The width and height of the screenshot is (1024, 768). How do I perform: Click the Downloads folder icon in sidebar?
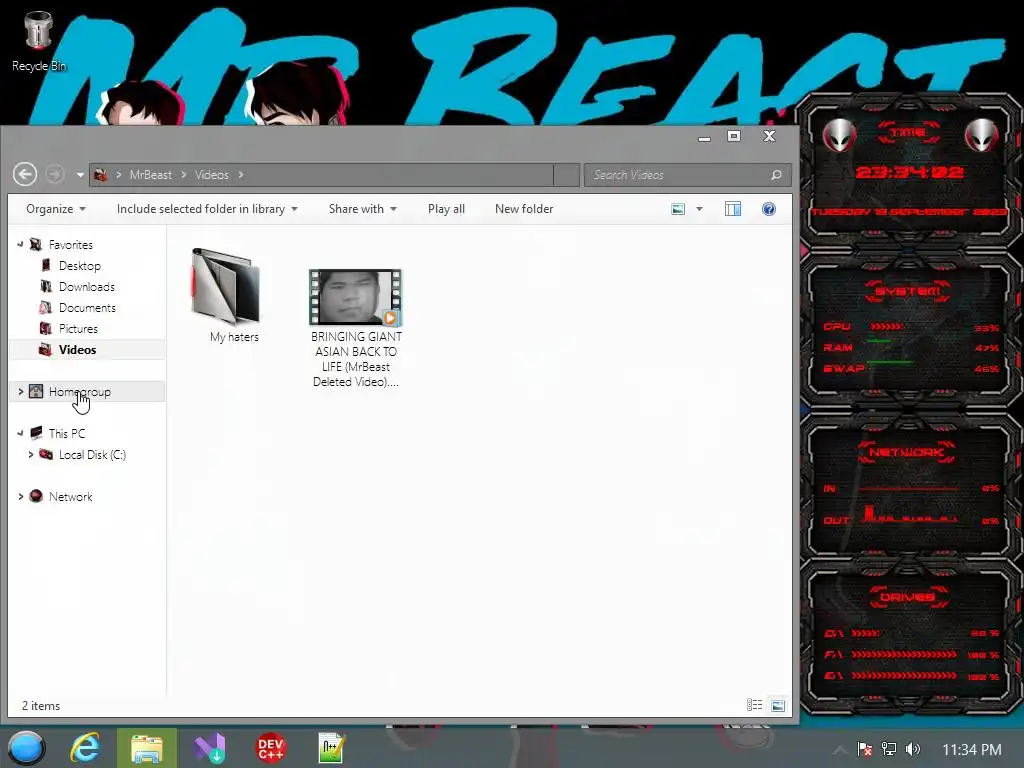point(46,287)
